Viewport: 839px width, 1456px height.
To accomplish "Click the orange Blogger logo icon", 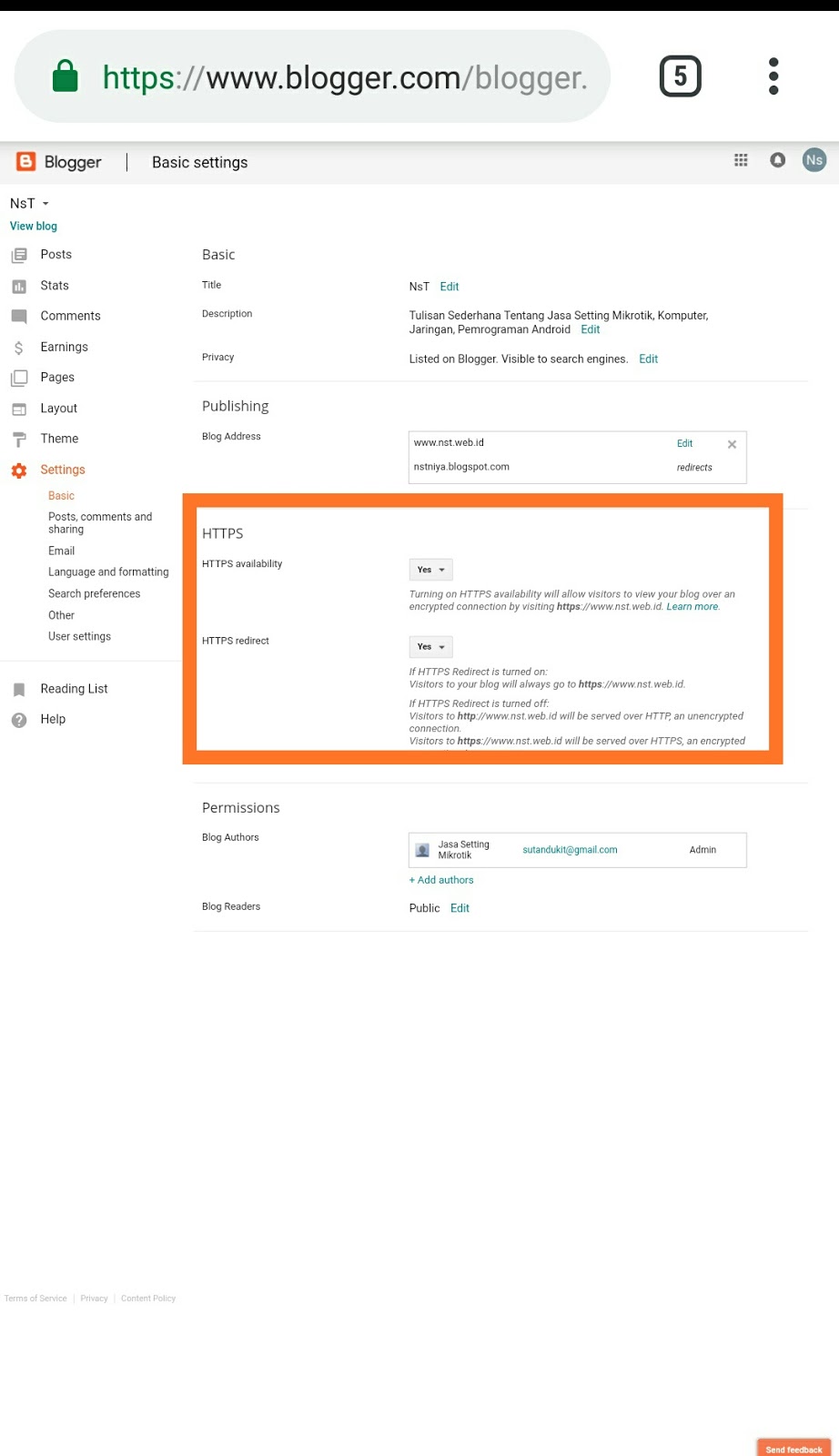I will (x=26, y=162).
